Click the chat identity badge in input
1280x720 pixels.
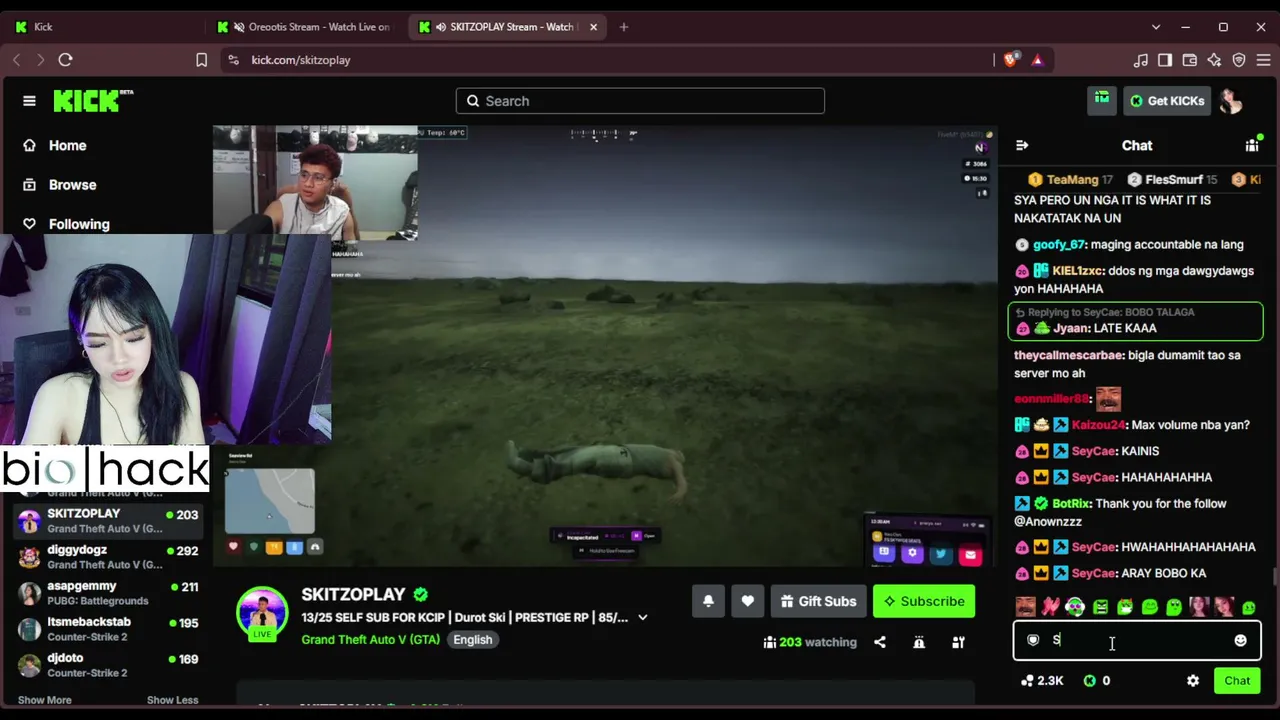[x=1033, y=640]
